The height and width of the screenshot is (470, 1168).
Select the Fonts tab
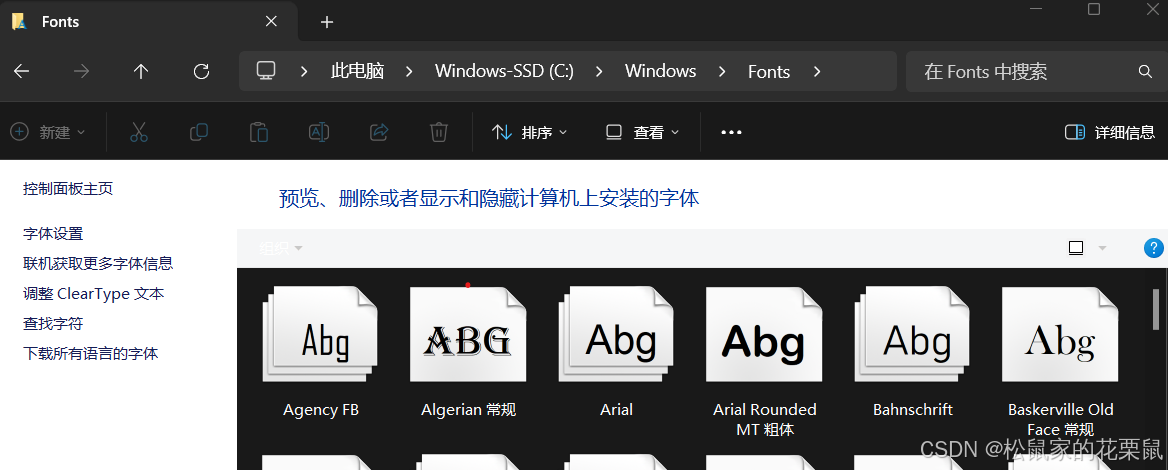point(149,22)
